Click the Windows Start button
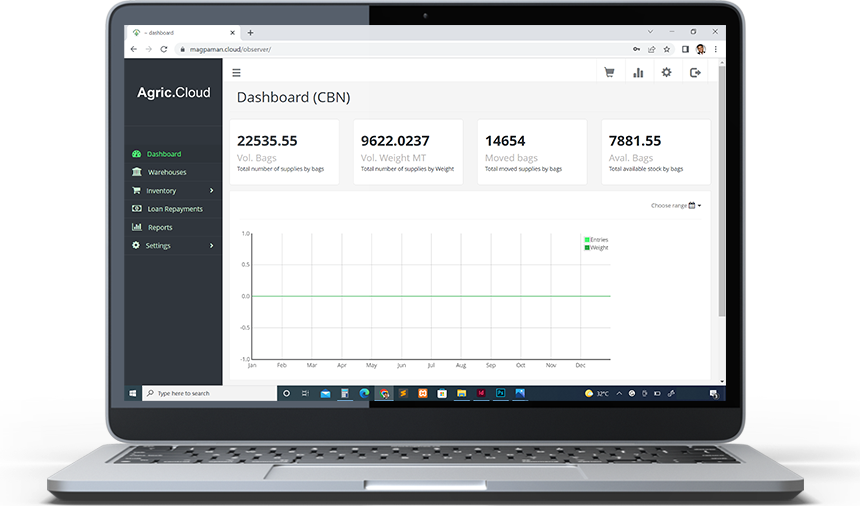 pyautogui.click(x=133, y=394)
